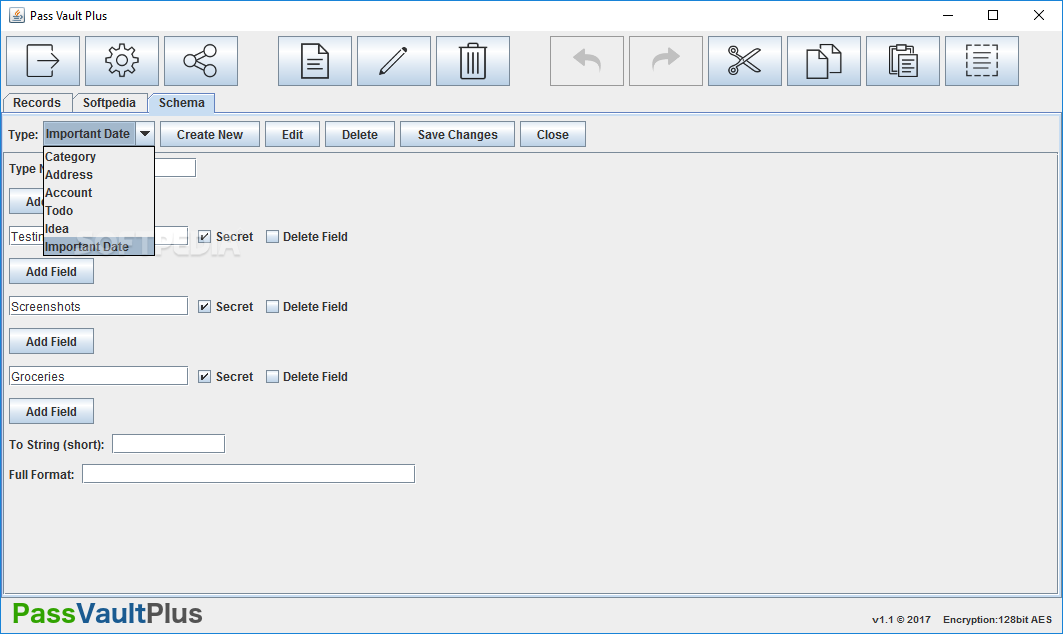Choose Idea in the Type list
The width and height of the screenshot is (1063, 634).
pos(99,229)
